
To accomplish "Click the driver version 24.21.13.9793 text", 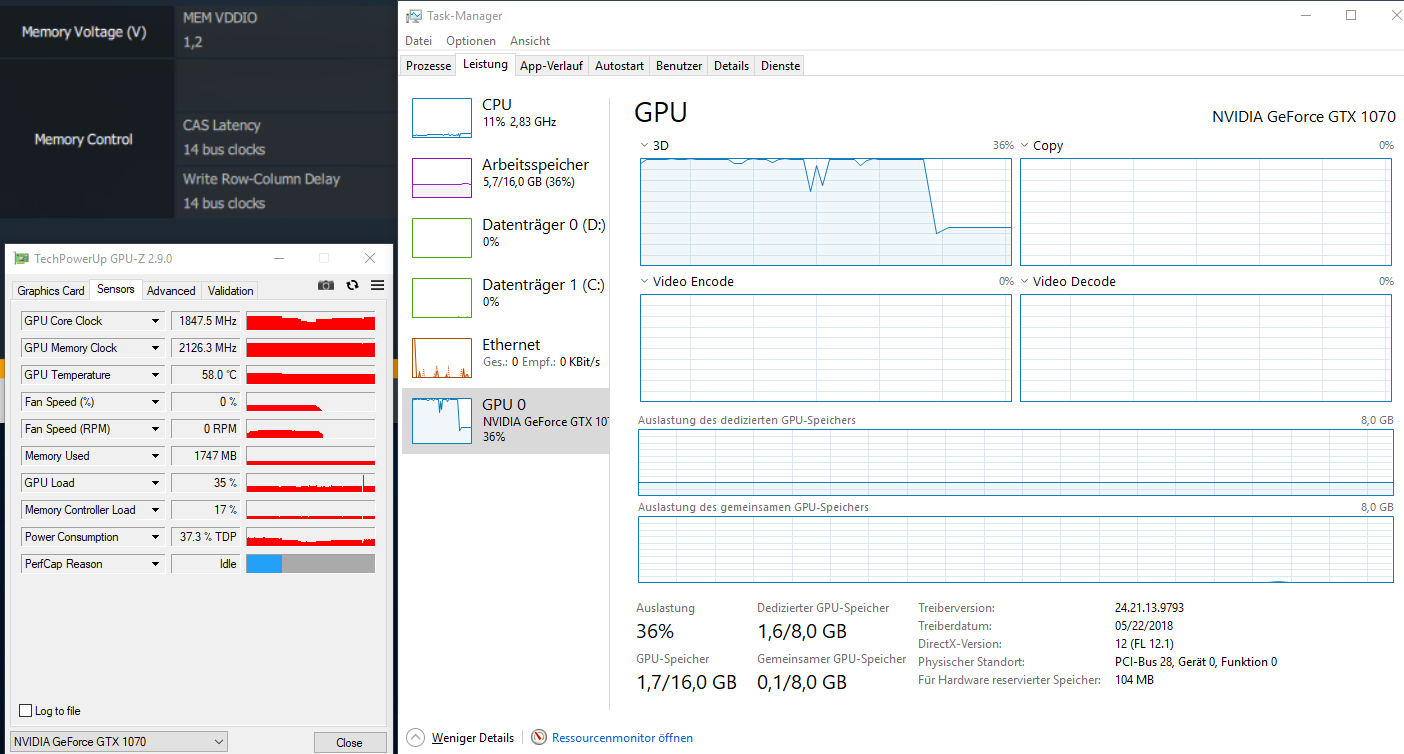I will pos(1149,608).
